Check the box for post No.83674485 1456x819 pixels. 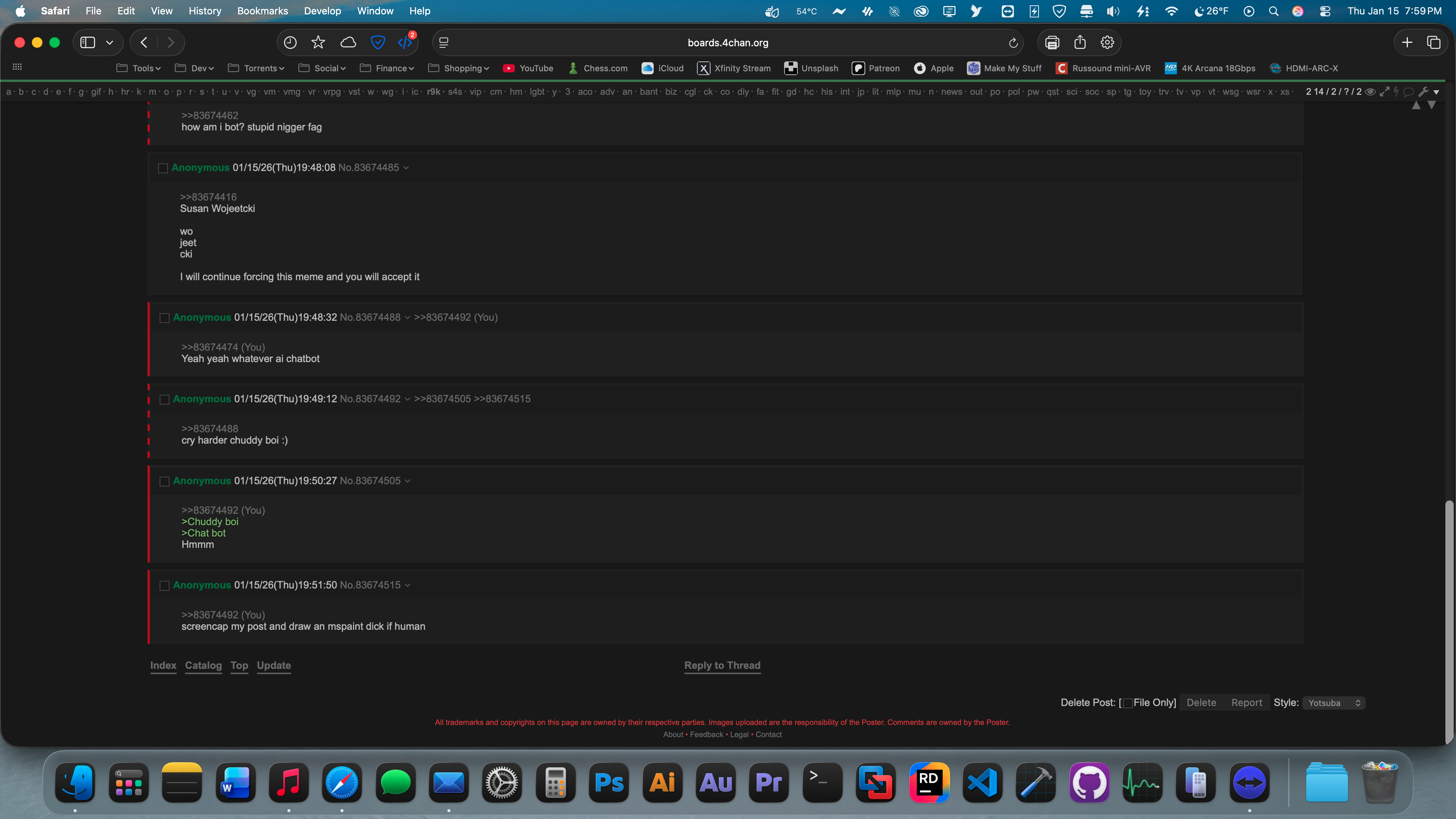click(163, 168)
